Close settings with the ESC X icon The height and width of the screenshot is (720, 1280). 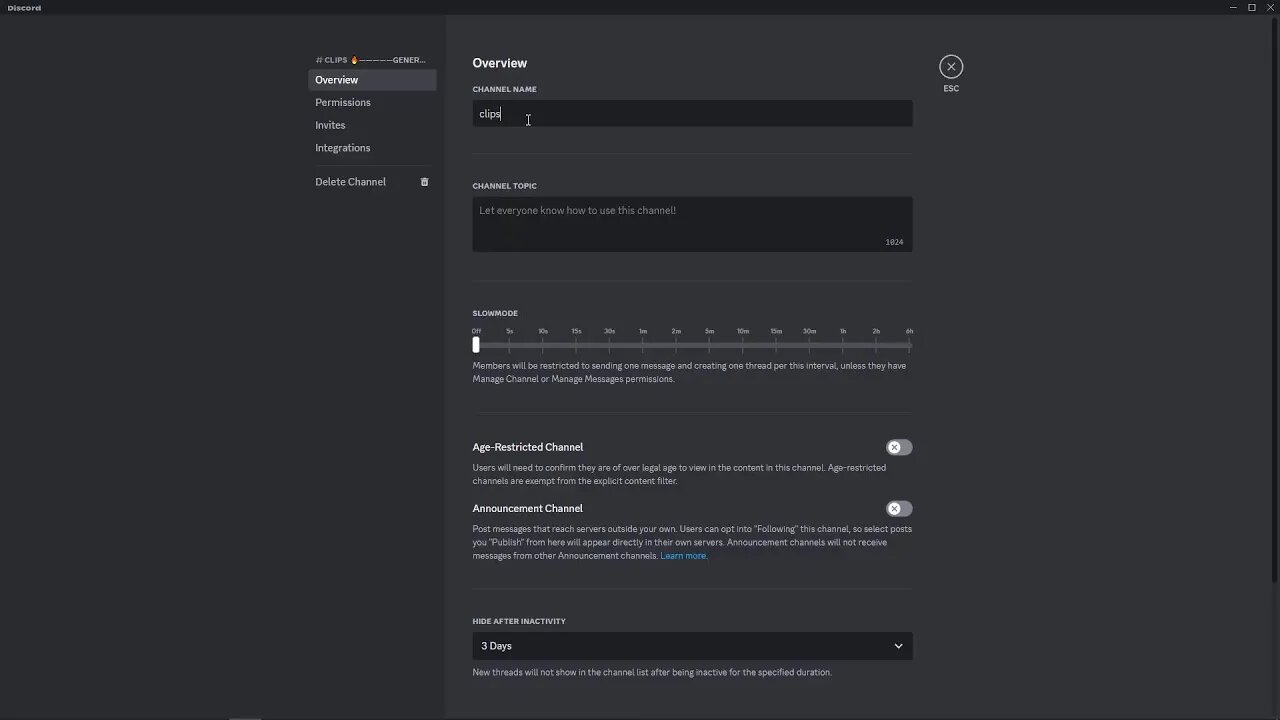tap(951, 67)
